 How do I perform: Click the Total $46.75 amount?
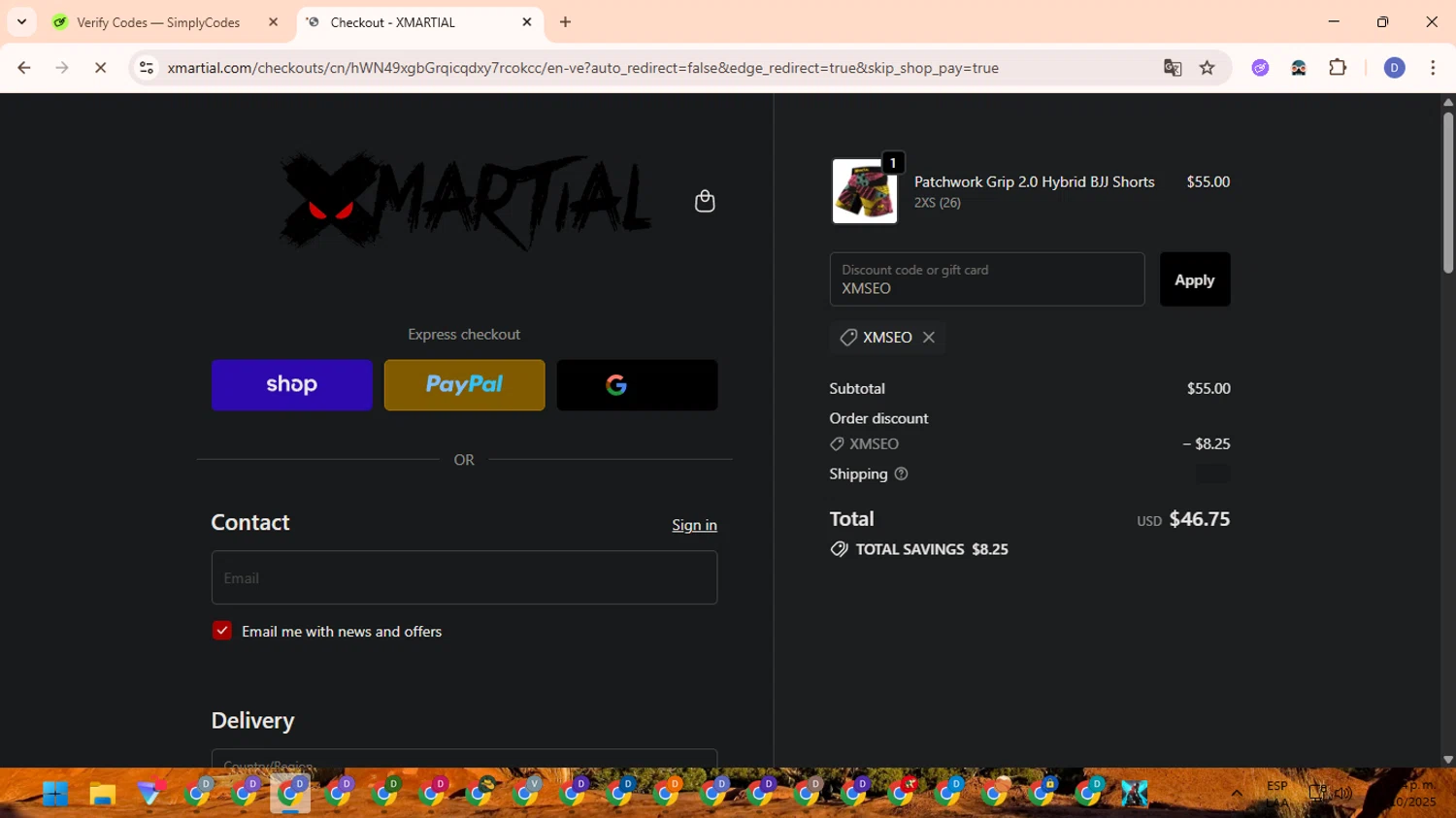tap(1200, 519)
